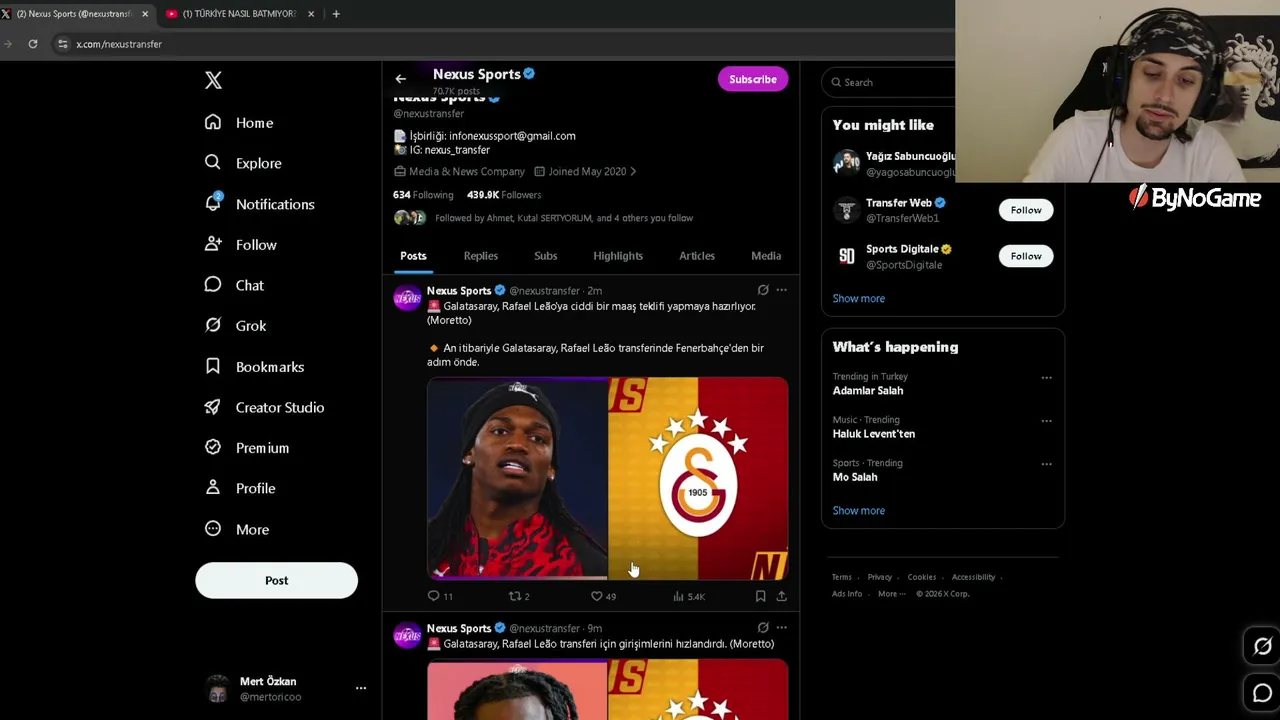Image resolution: width=1280 pixels, height=720 pixels.
Task: Click the Post button
Action: tap(276, 580)
